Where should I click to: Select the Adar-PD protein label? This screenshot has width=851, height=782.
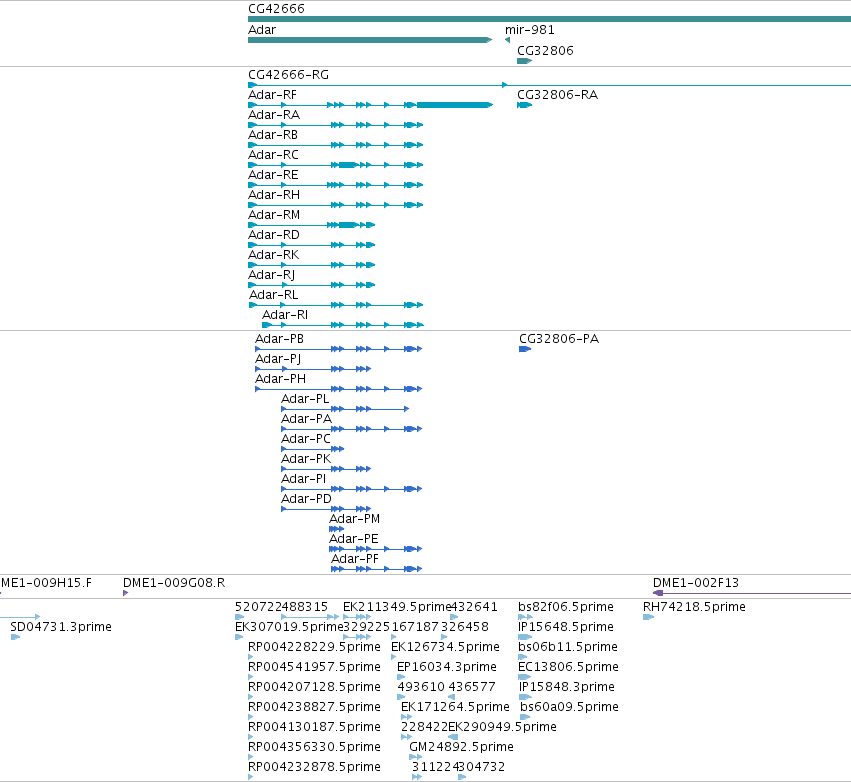point(306,500)
